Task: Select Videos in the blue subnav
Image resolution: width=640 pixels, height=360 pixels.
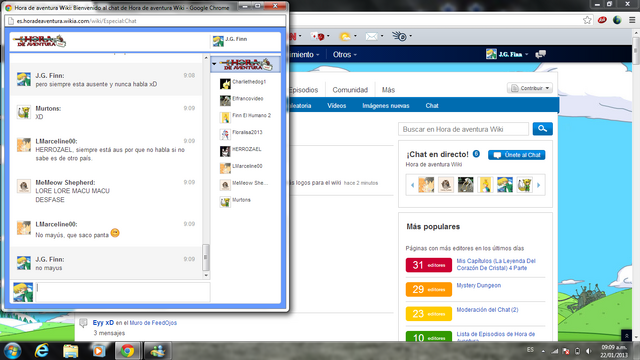Action: pos(336,106)
